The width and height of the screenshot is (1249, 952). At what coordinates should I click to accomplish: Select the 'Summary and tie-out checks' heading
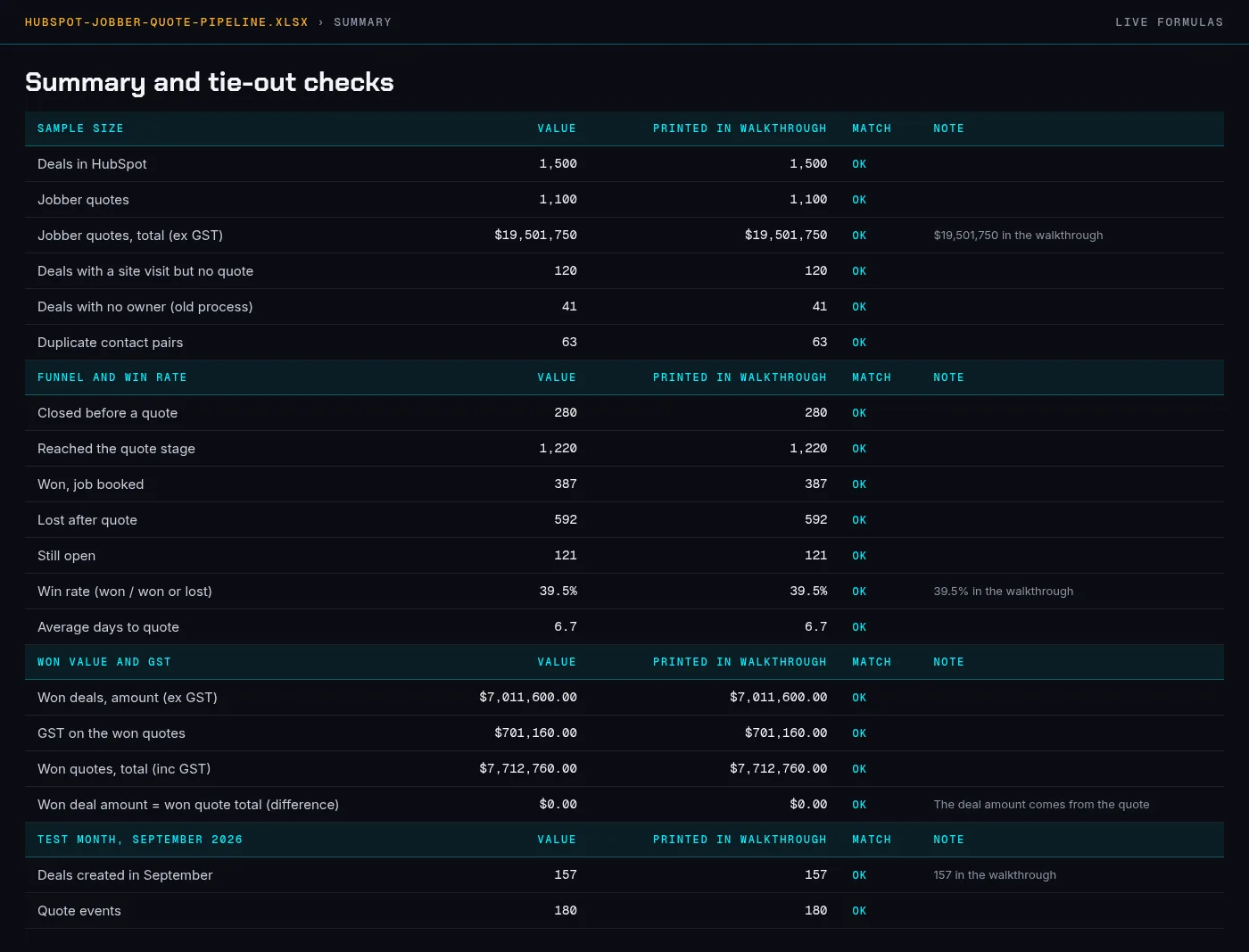(x=210, y=82)
